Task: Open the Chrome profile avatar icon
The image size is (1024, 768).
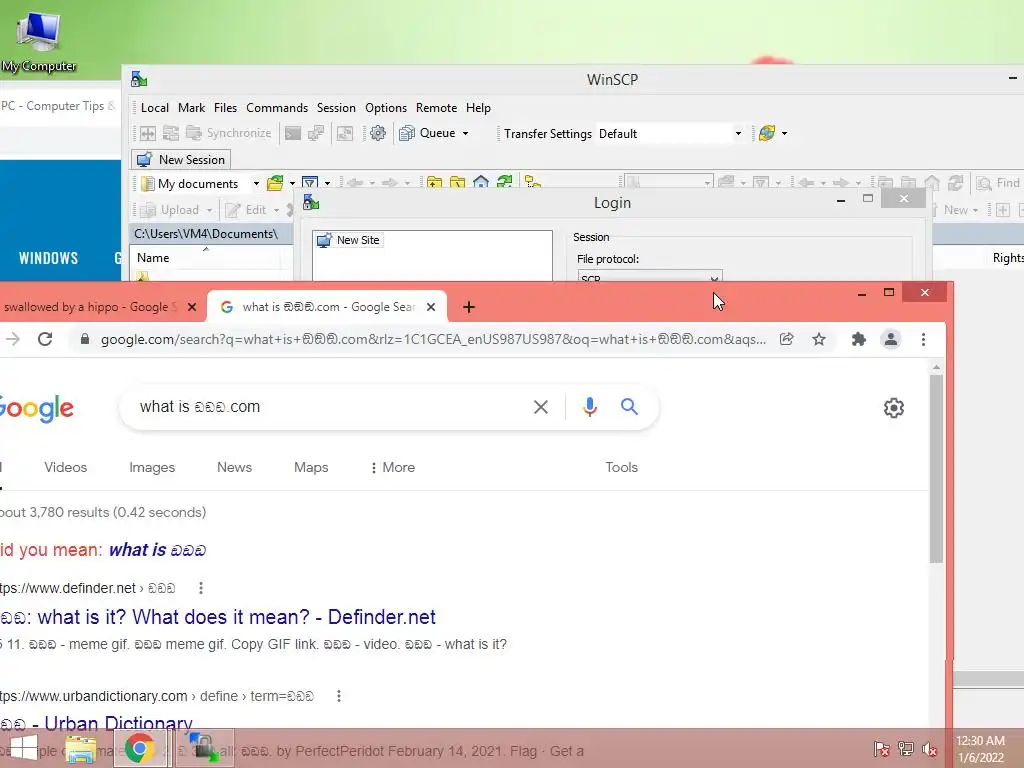Action: tap(891, 339)
